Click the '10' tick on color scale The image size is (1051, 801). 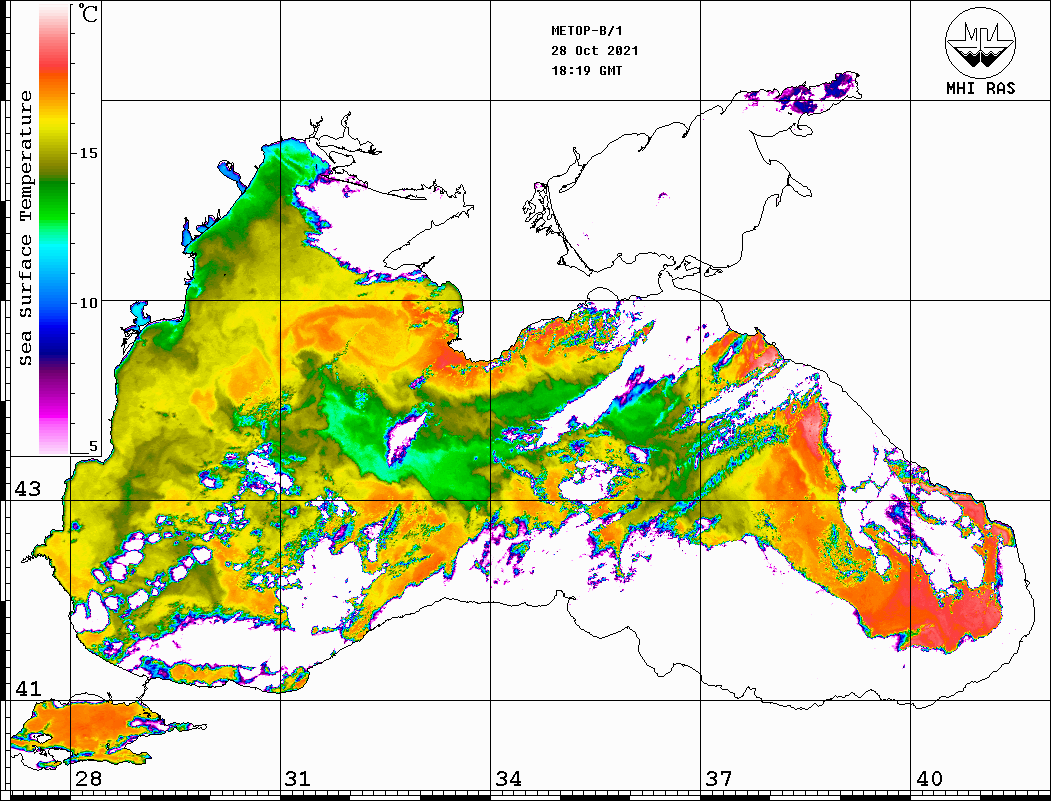click(88, 303)
